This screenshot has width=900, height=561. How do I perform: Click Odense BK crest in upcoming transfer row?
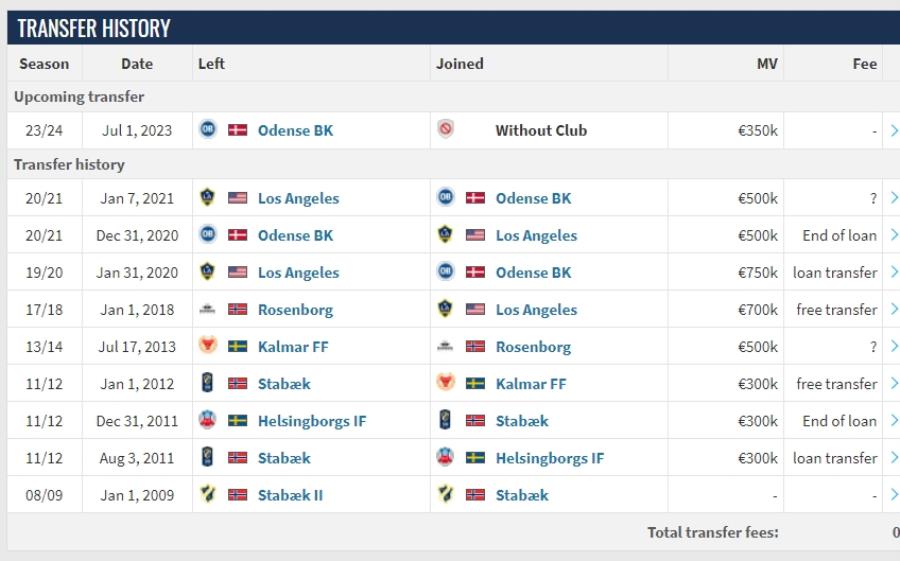pos(207,130)
